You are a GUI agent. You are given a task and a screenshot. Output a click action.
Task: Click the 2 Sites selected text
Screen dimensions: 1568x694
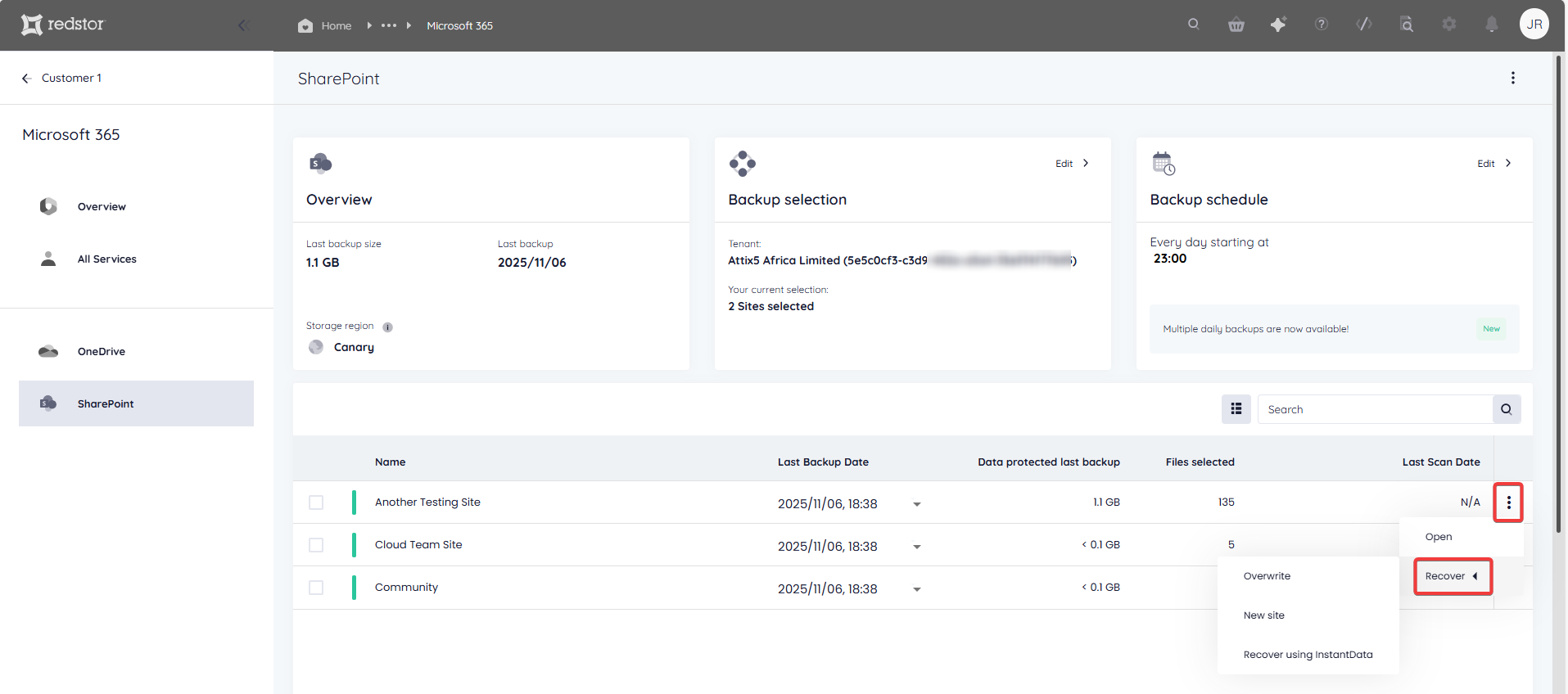click(x=770, y=306)
